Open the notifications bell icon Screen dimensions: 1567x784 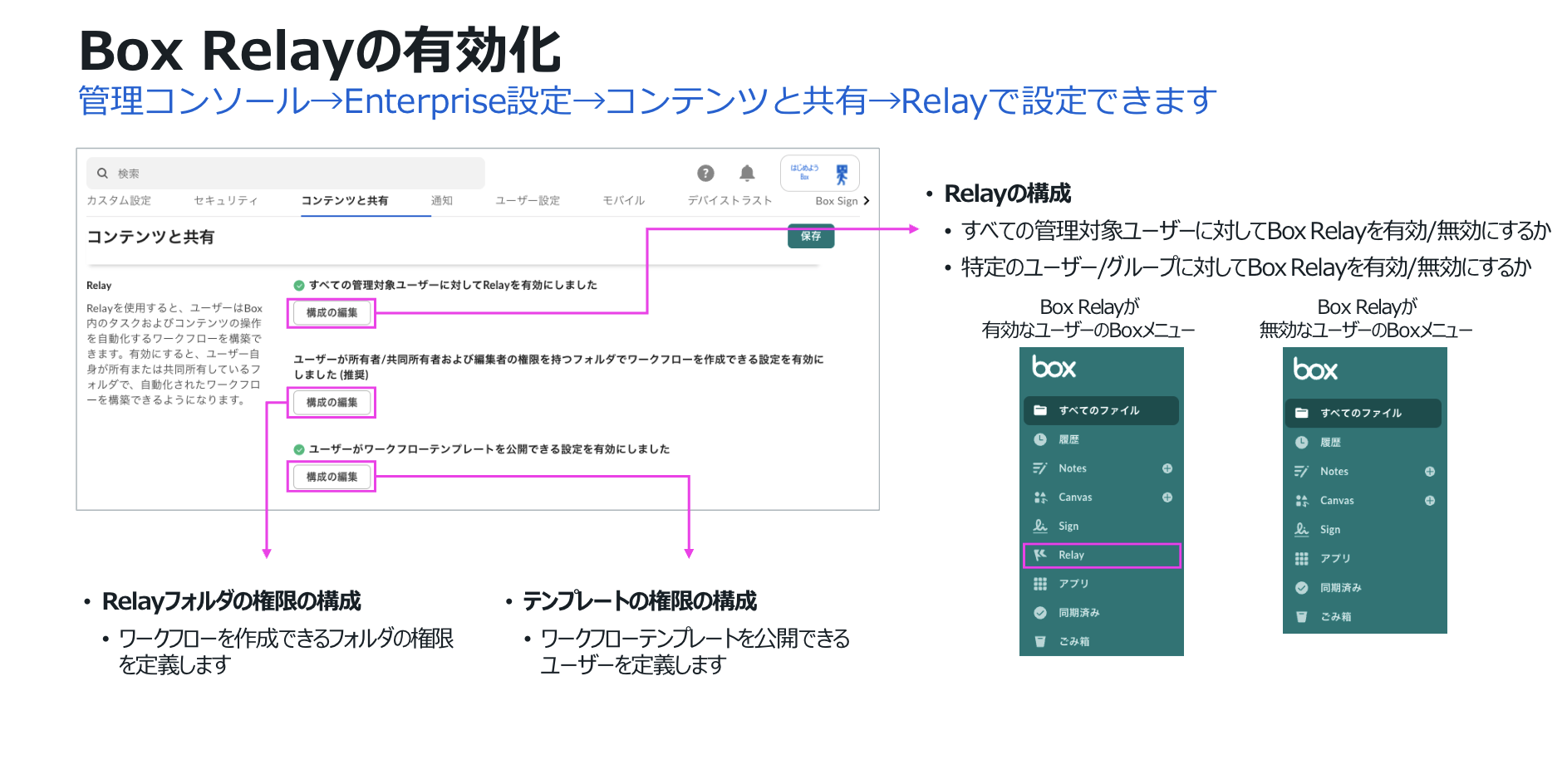(747, 173)
